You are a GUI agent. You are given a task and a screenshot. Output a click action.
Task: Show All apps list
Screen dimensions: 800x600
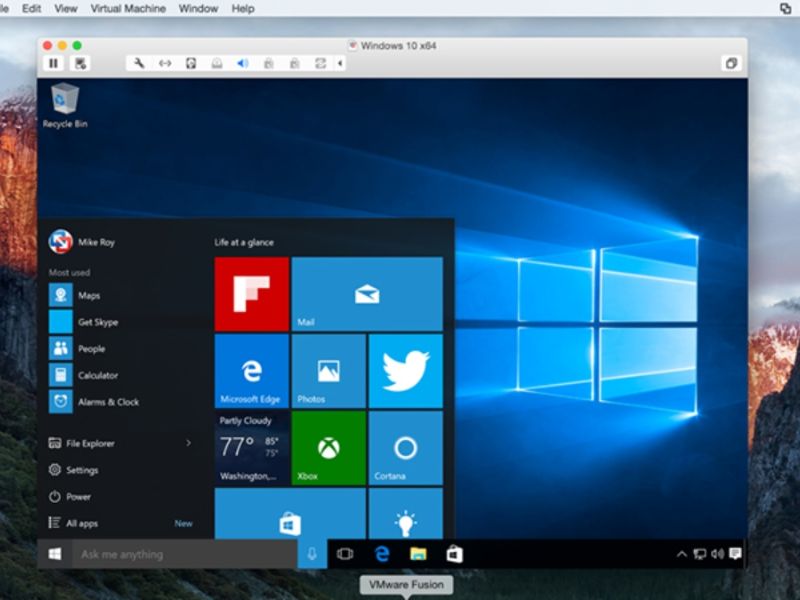[x=73, y=523]
